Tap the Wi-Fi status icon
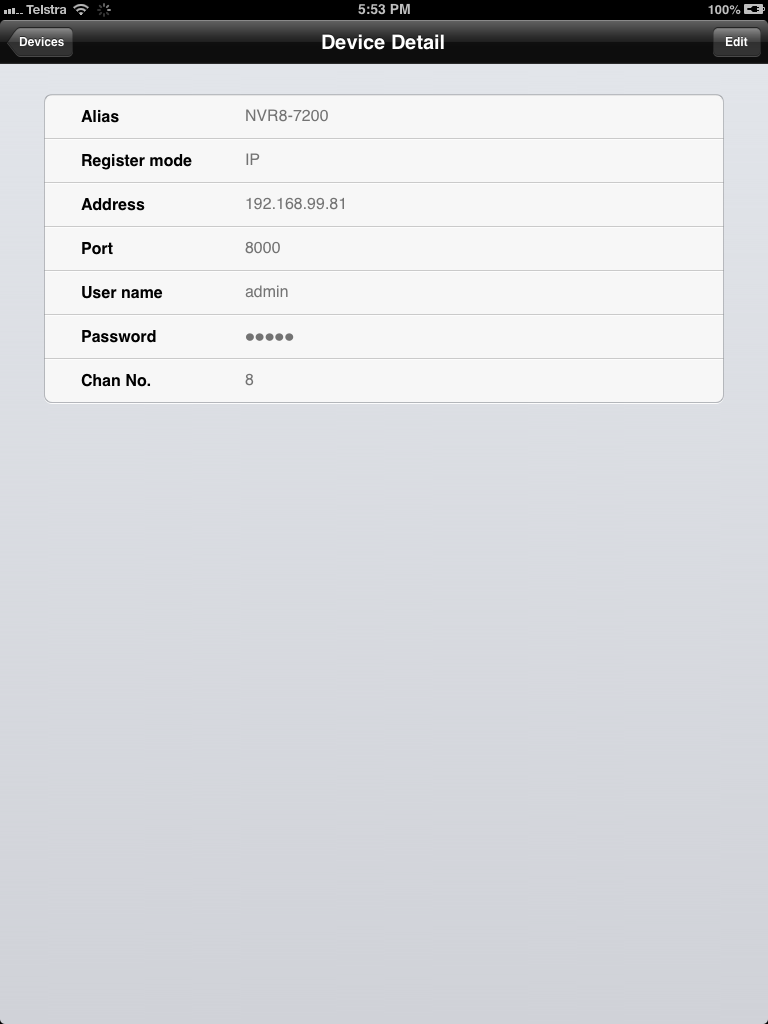The image size is (768, 1024). click(81, 9)
